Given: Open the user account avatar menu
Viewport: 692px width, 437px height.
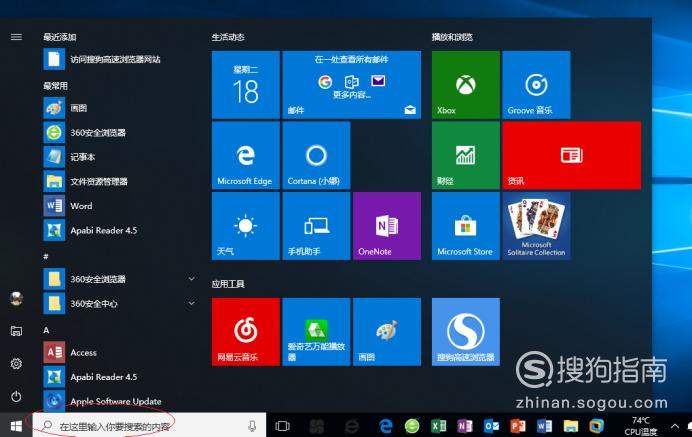Looking at the screenshot, I should [16, 298].
